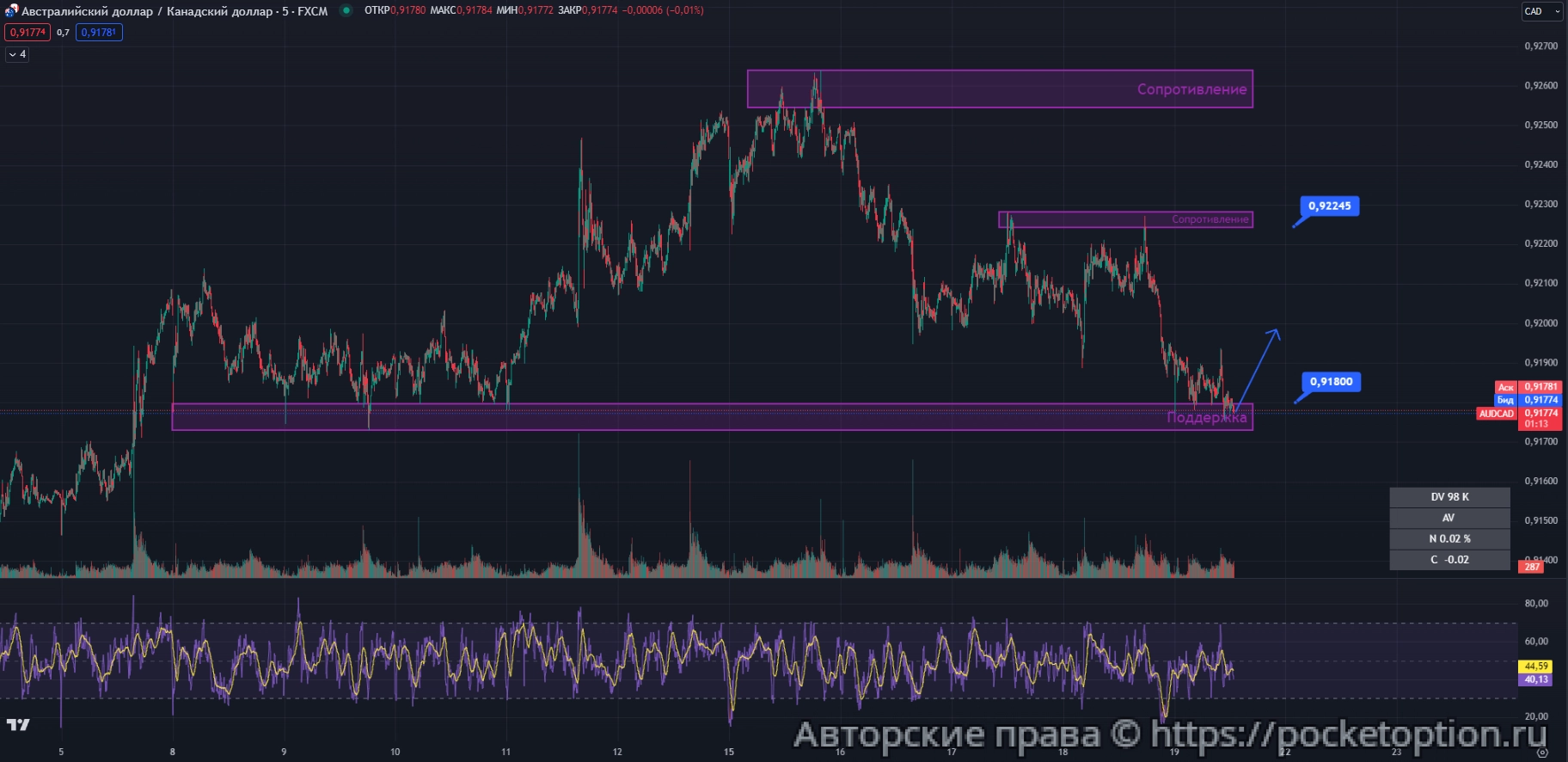Click the AUD/CAD flag symbol icon
Viewport: 1568px width, 762px height.
click(x=11, y=11)
